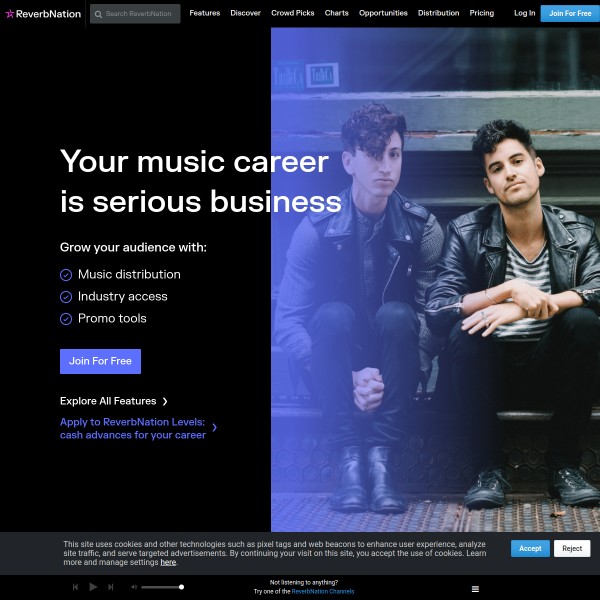Click the 'Your music career is serious business' headline
Image resolution: width=600 pixels, height=600 pixels.
201,181
